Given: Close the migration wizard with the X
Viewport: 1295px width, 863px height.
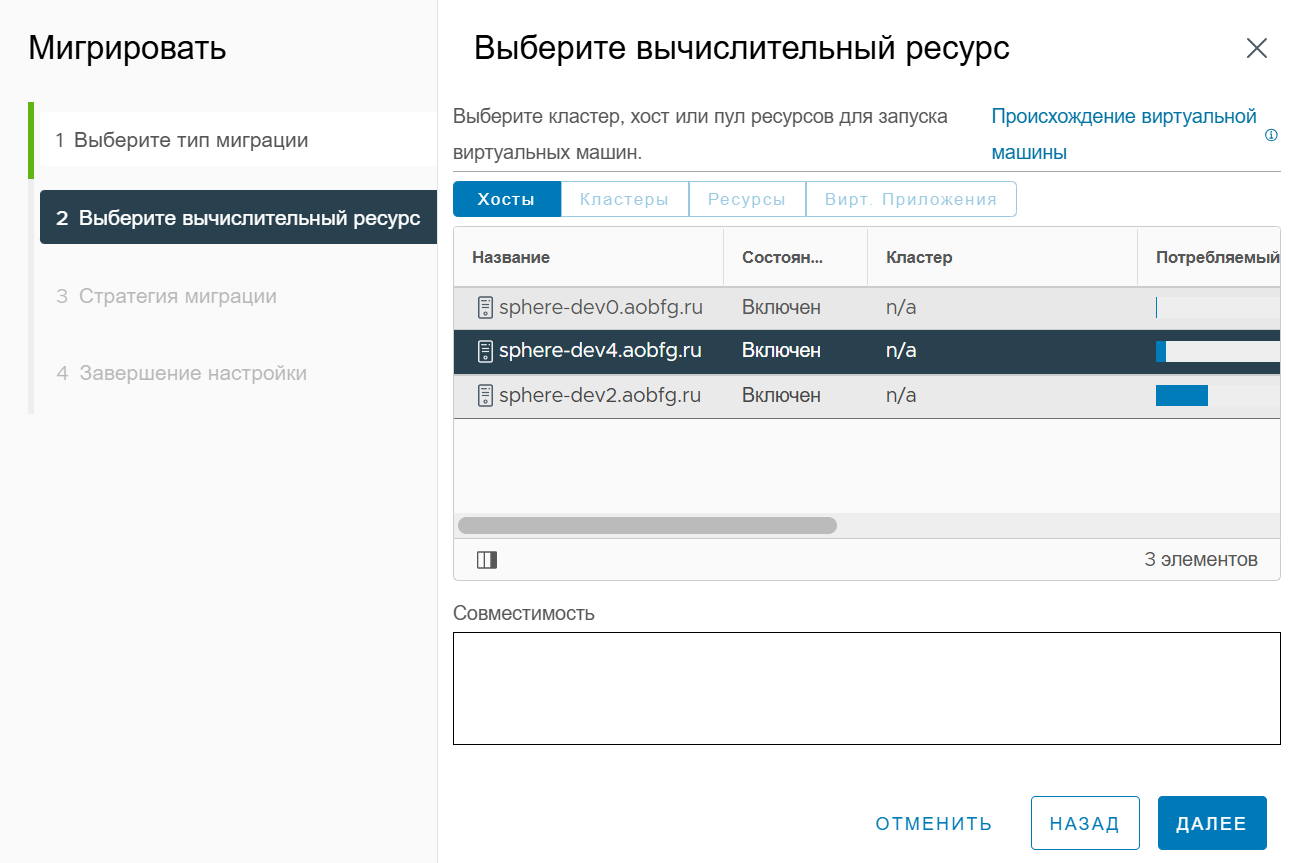Looking at the screenshot, I should point(1256,48).
